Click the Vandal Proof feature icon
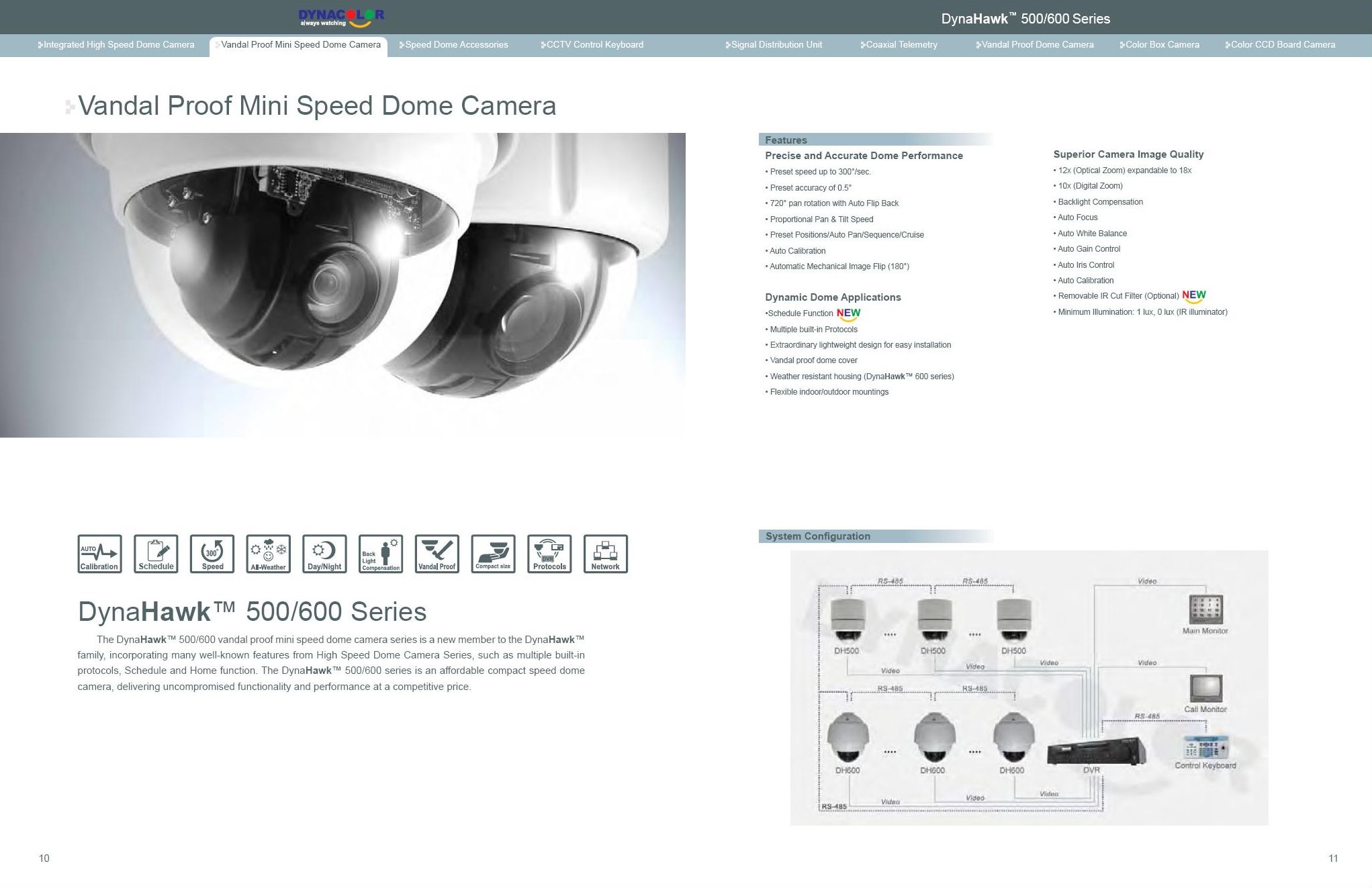The height and width of the screenshot is (888, 1372). 437,554
